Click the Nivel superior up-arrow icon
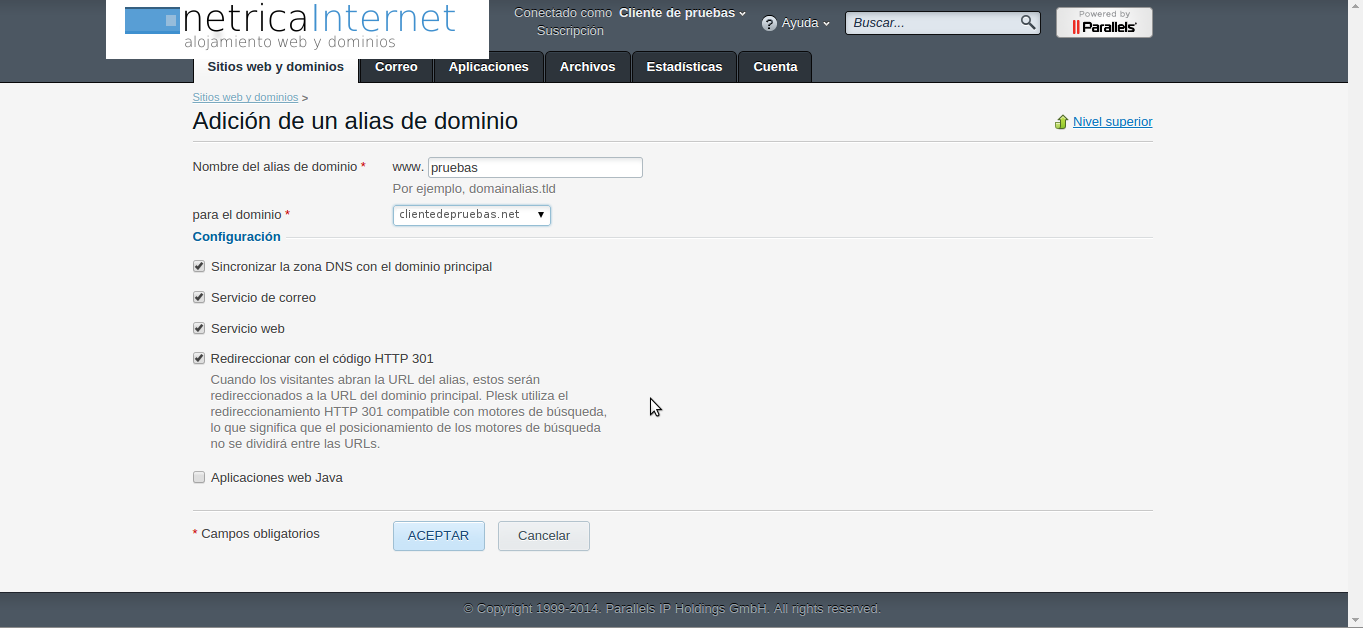The width and height of the screenshot is (1363, 628). (1061, 122)
